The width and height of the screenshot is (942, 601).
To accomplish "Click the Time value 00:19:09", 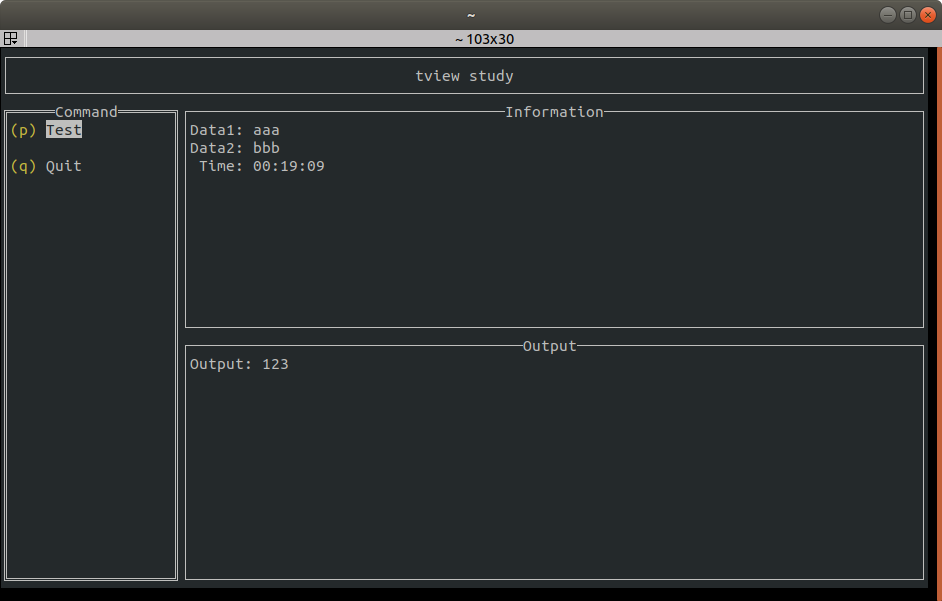I will (288, 166).
